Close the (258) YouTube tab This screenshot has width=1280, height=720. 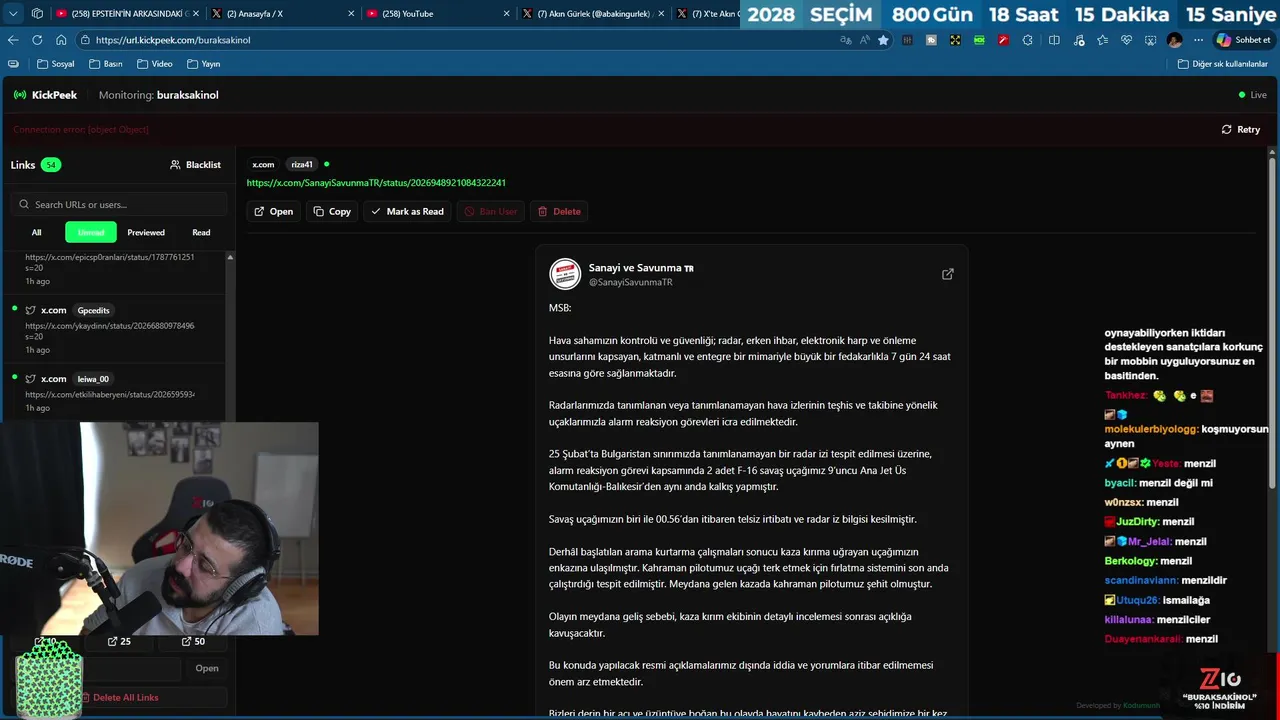506,14
